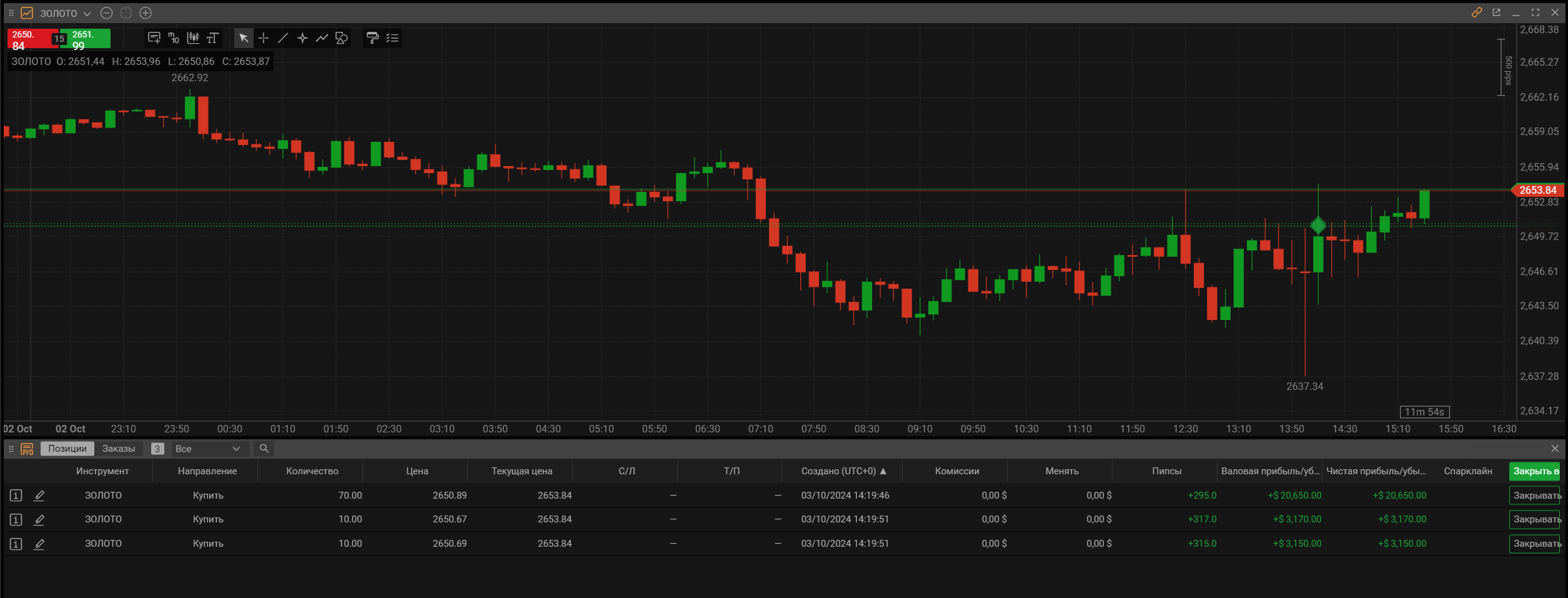Toggle fullscreen for the chart panel

1536,12
